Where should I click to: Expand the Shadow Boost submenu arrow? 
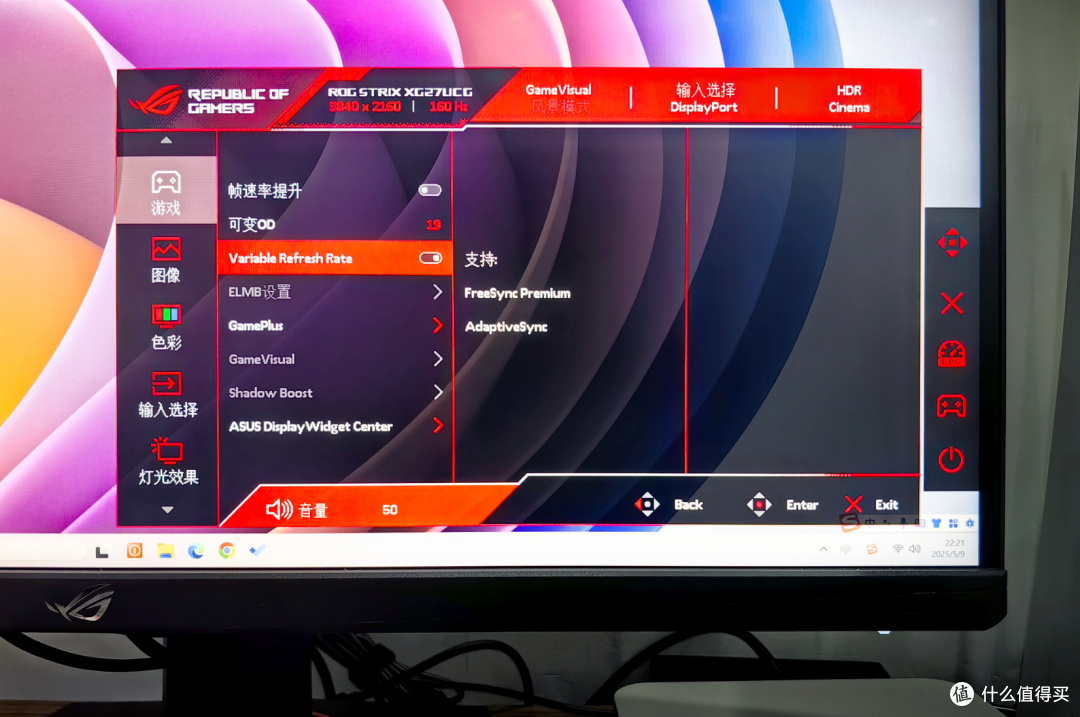tap(437, 392)
